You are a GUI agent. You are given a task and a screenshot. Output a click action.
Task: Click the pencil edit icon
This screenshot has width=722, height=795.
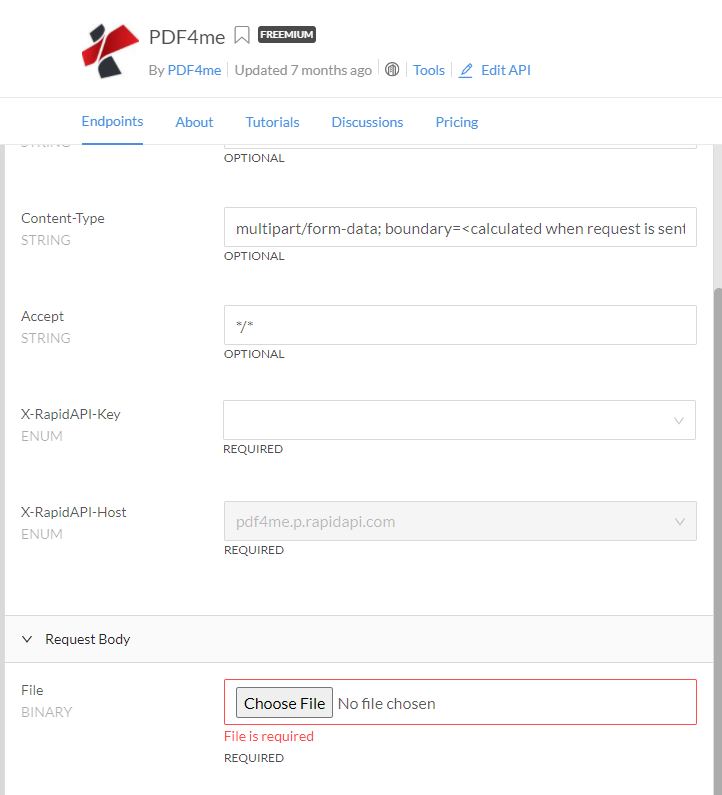click(465, 70)
